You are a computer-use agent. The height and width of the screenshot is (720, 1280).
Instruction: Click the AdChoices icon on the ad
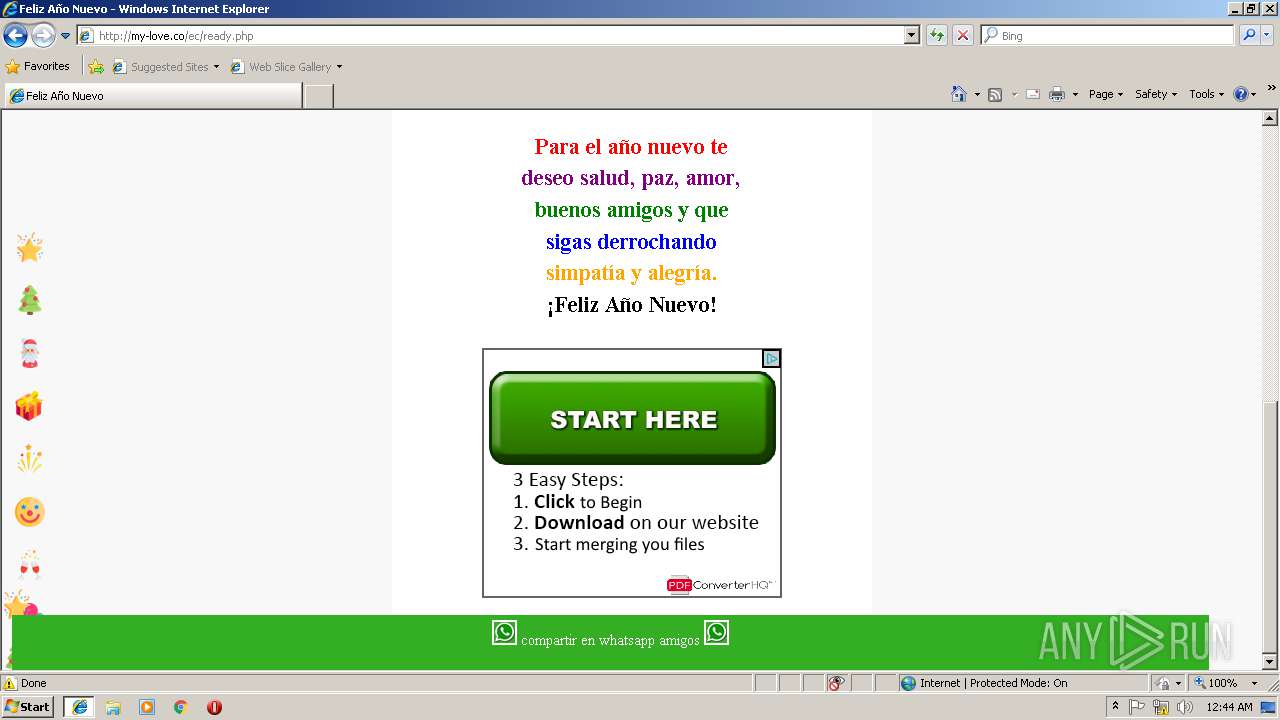click(x=771, y=358)
